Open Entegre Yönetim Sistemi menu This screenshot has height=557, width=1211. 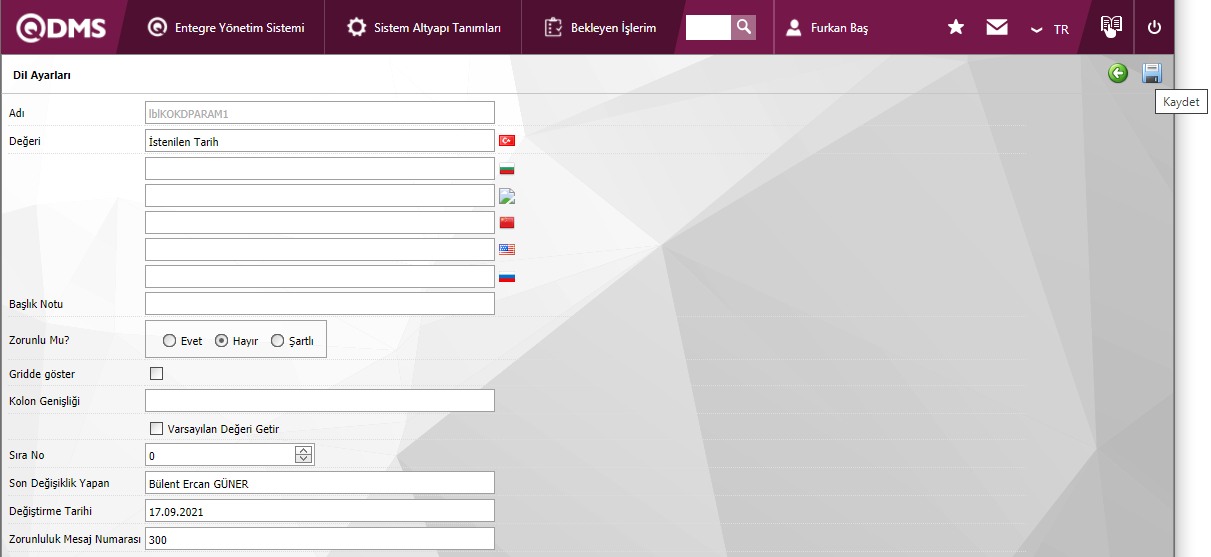pyautogui.click(x=226, y=28)
